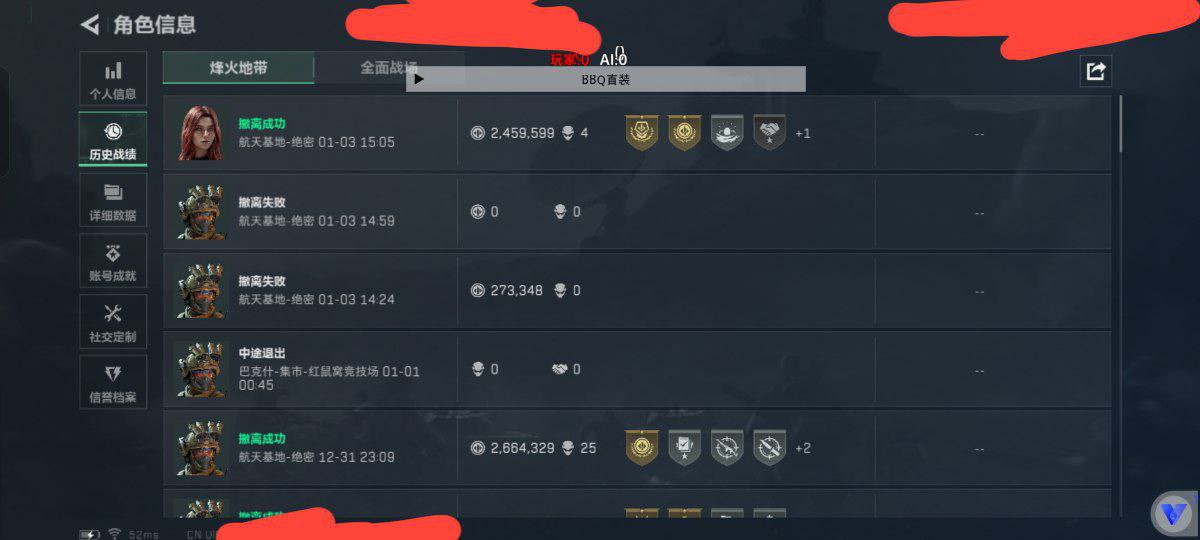
Task: Click the BBQ直装 overlay bar label
Action: pos(606,79)
